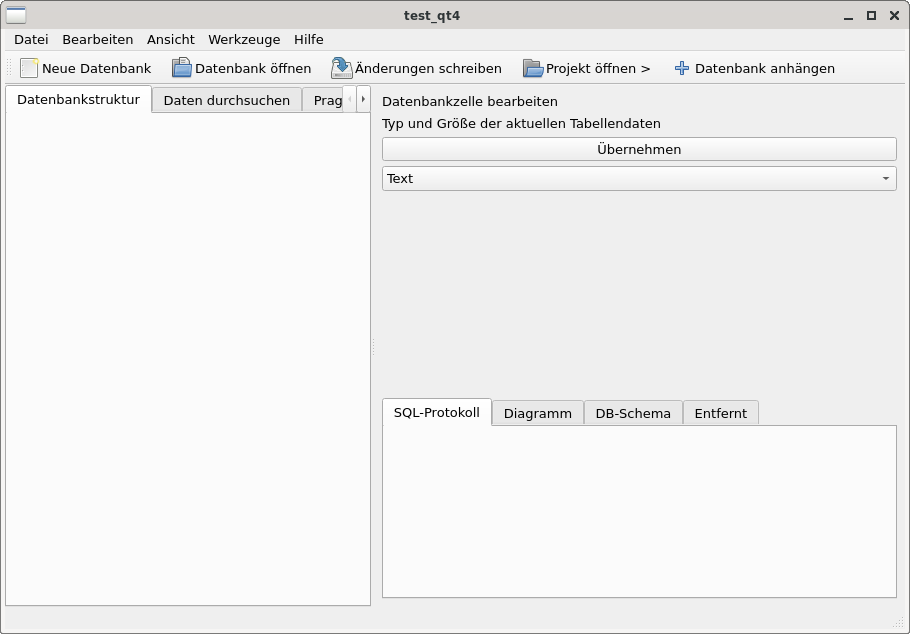Click the Datenbankzelle bearbeiten label

[x=470, y=101]
